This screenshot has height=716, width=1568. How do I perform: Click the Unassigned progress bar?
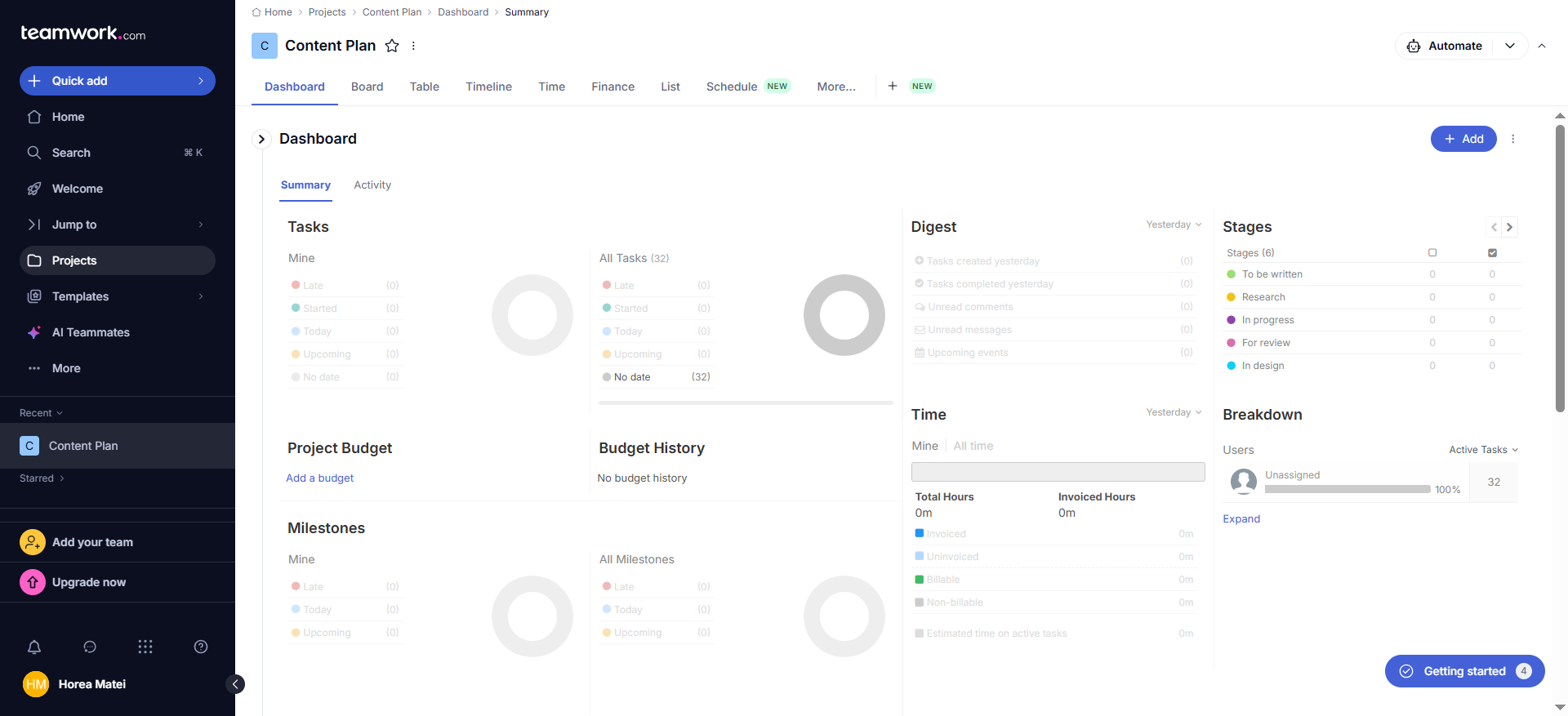click(x=1347, y=490)
